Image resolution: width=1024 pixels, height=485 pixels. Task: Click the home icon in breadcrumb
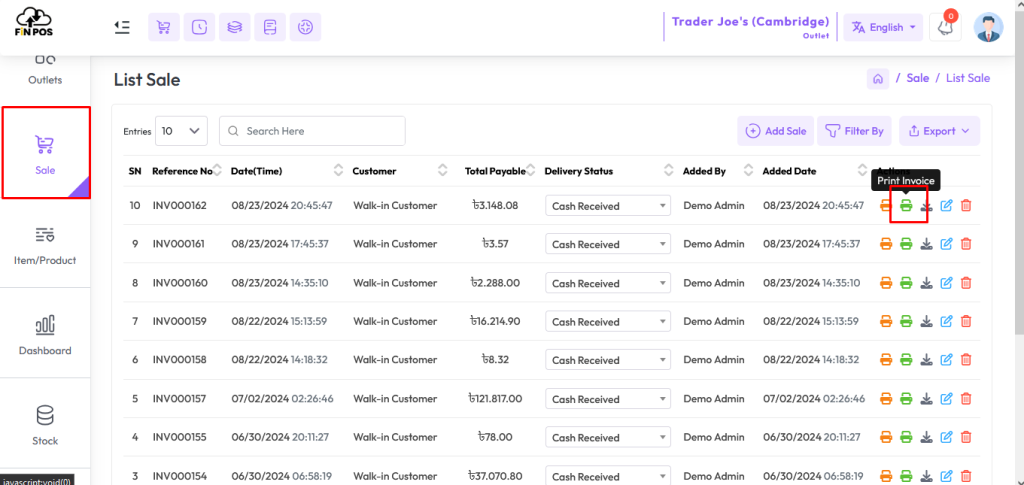[878, 78]
